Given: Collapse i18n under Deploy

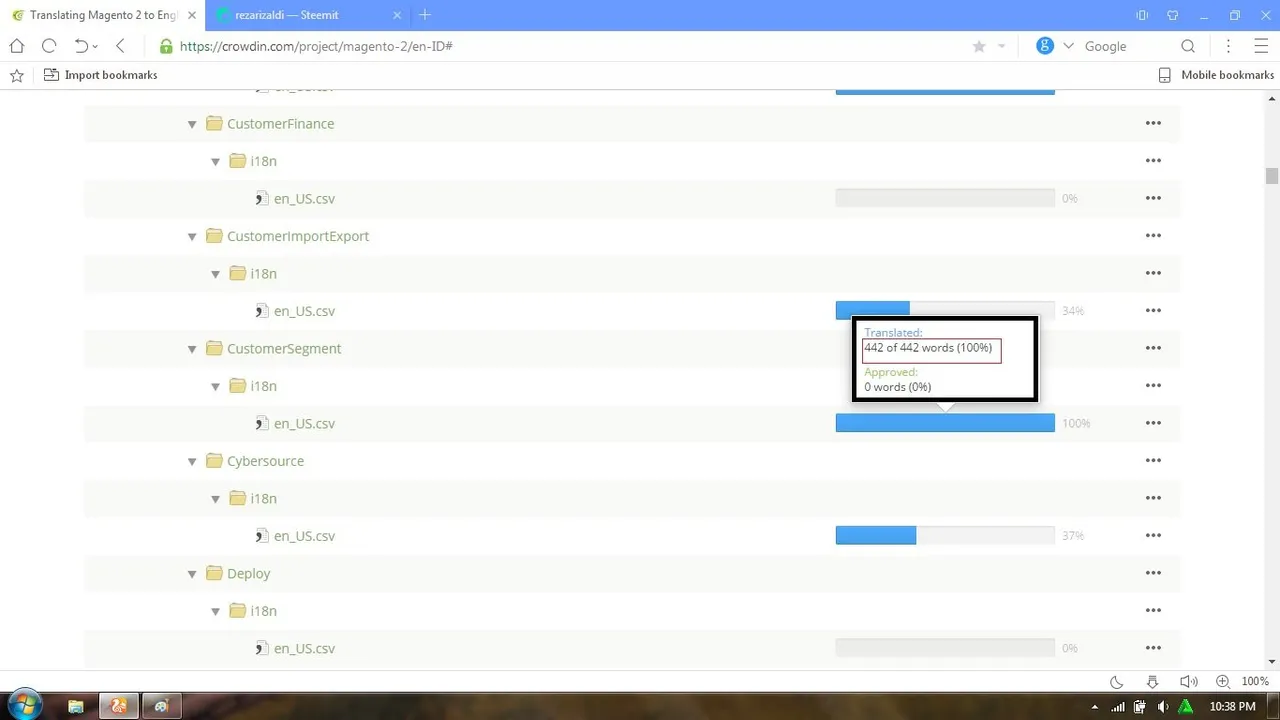Looking at the screenshot, I should (215, 612).
